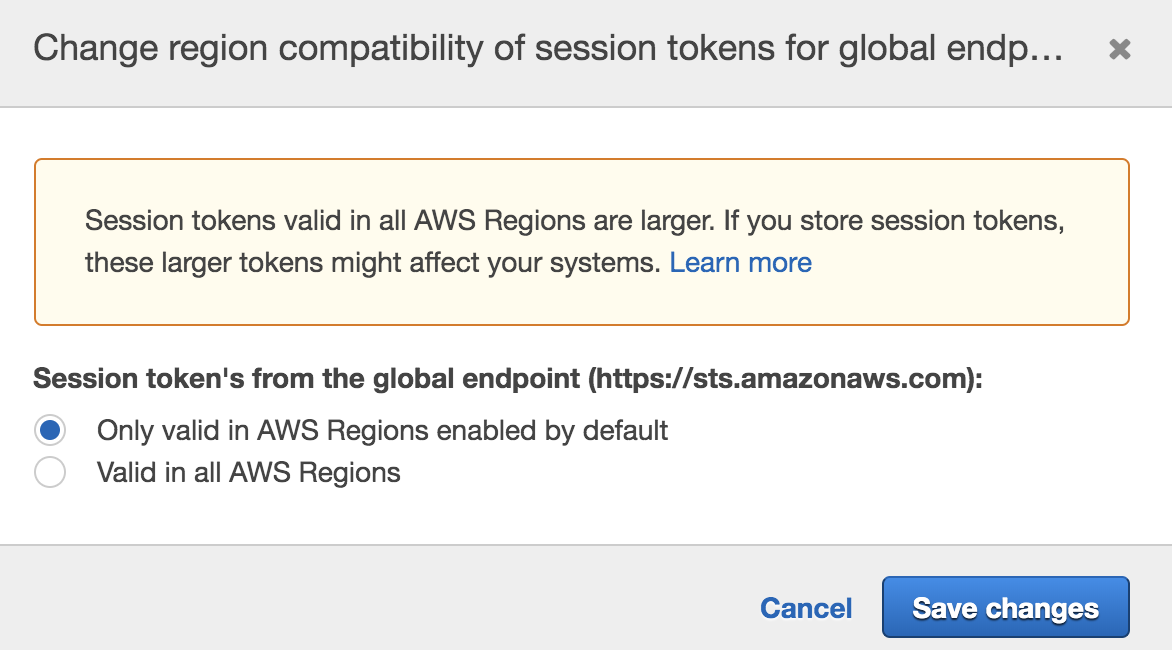The height and width of the screenshot is (650, 1172).
Task: Cancel the session token change
Action: click(x=806, y=608)
